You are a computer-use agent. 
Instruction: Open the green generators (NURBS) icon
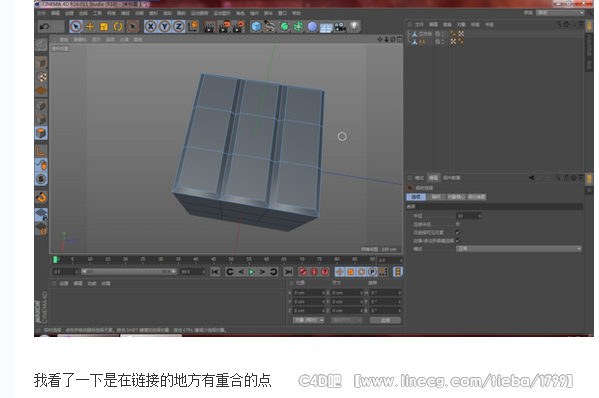284,26
